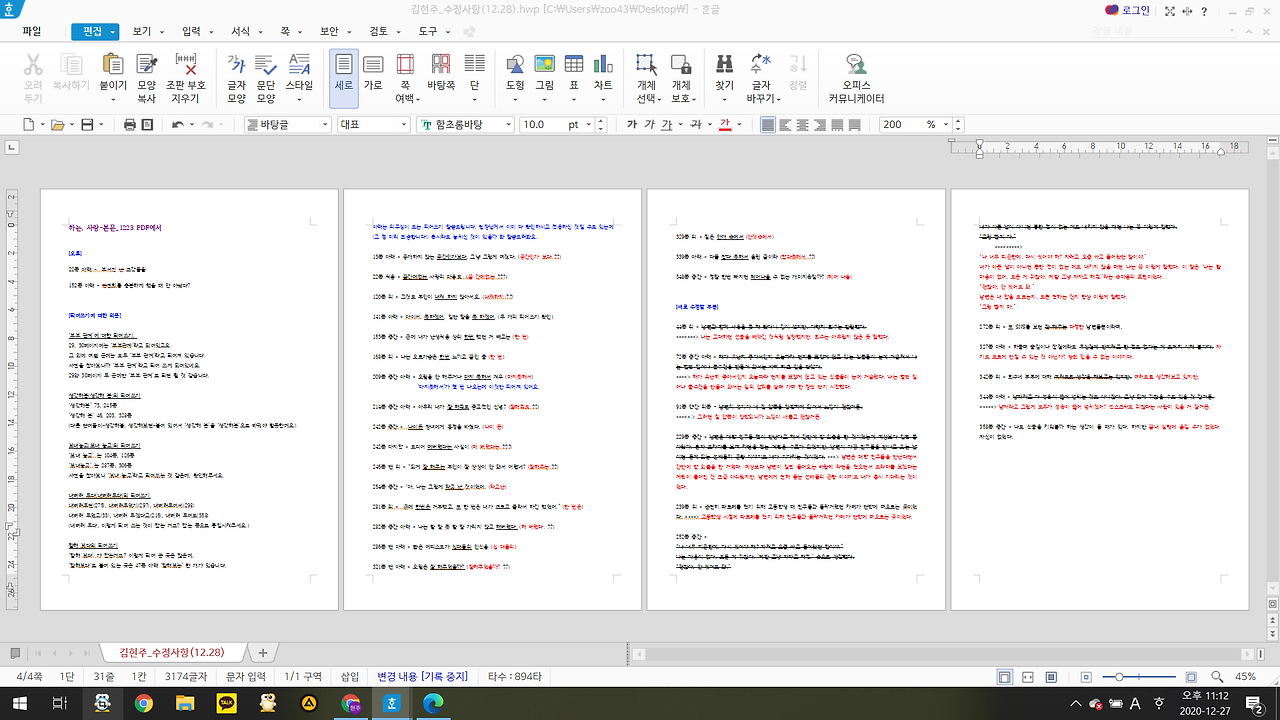Click the Print Preview icon
The height and width of the screenshot is (720, 1280).
(x=148, y=125)
